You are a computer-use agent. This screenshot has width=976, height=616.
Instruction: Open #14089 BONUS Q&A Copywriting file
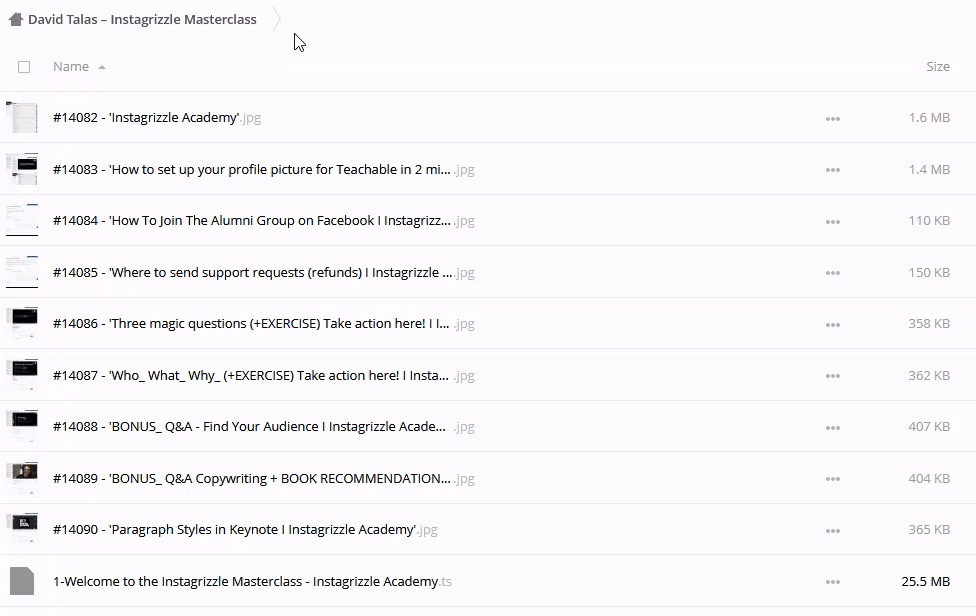coord(251,478)
